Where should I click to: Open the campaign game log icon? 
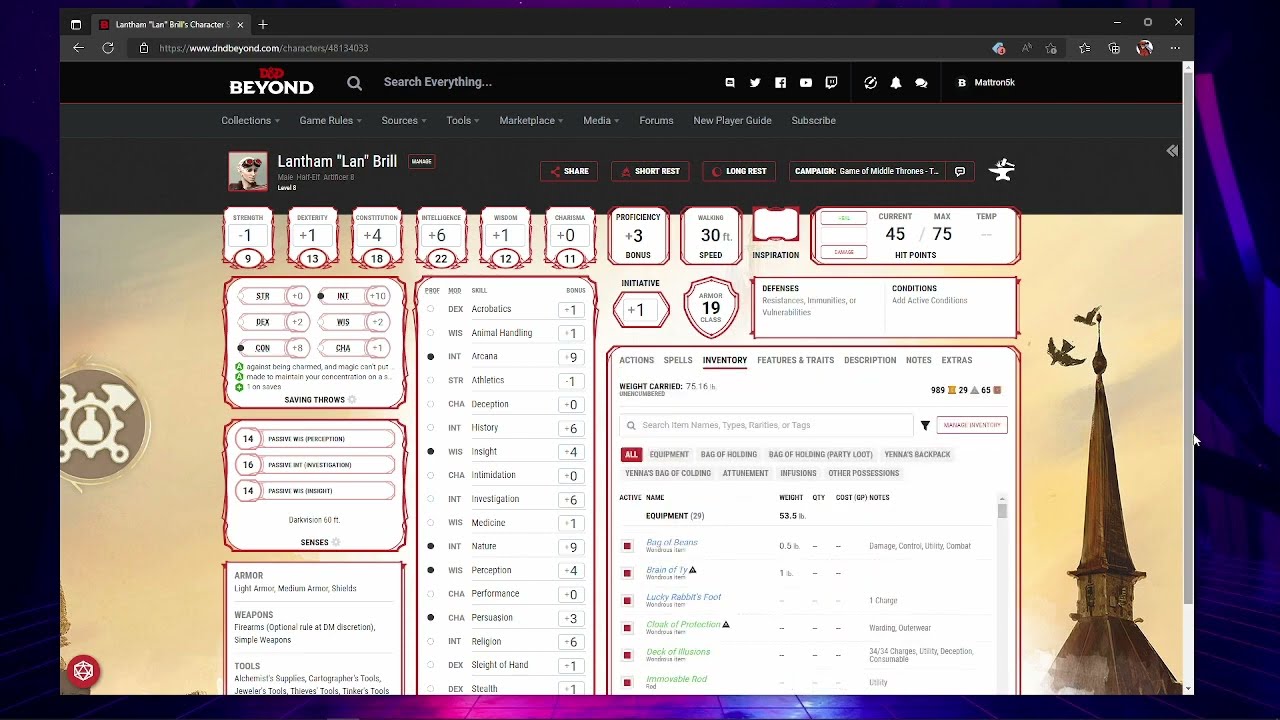[x=960, y=171]
